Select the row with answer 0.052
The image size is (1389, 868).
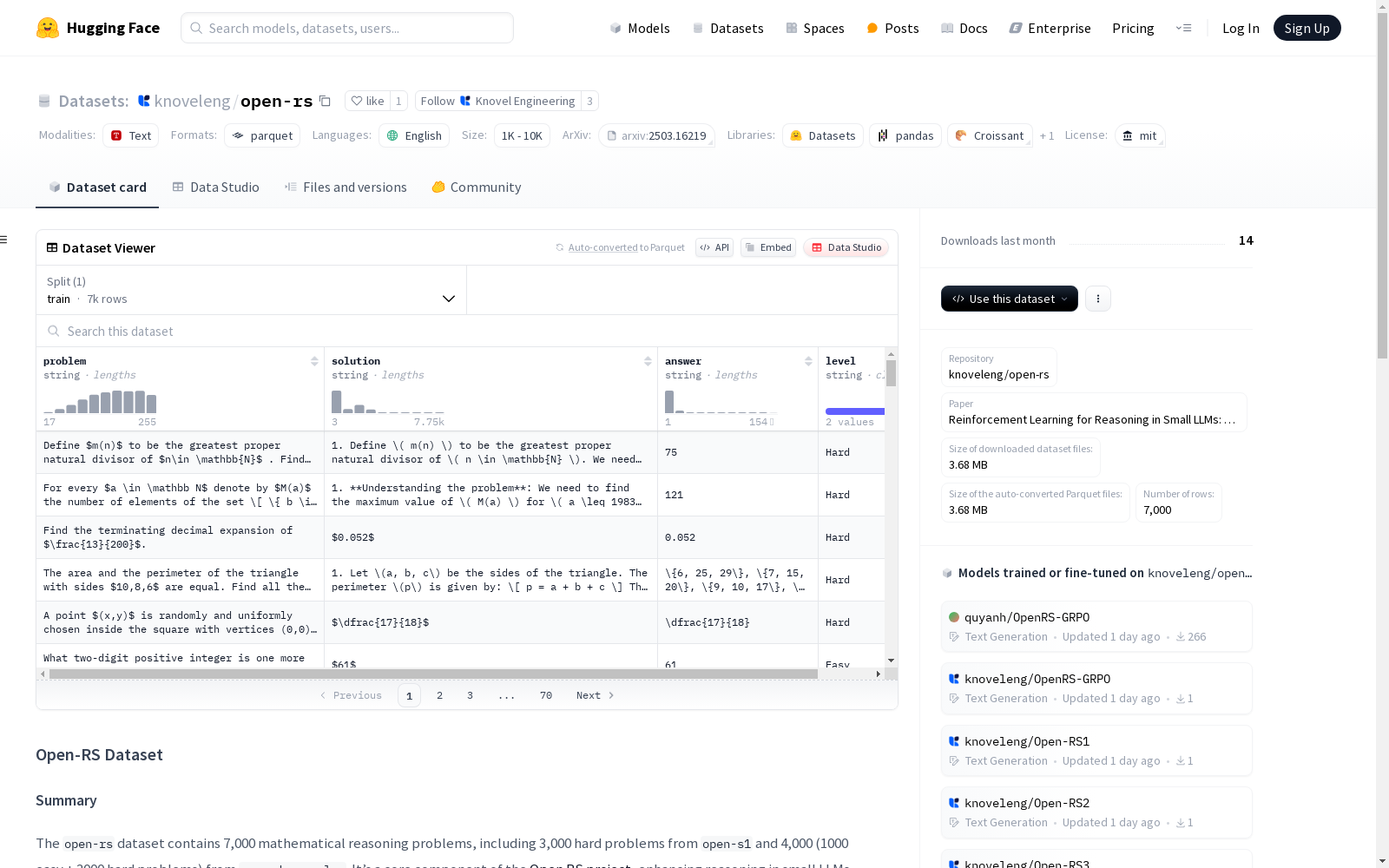(x=461, y=537)
